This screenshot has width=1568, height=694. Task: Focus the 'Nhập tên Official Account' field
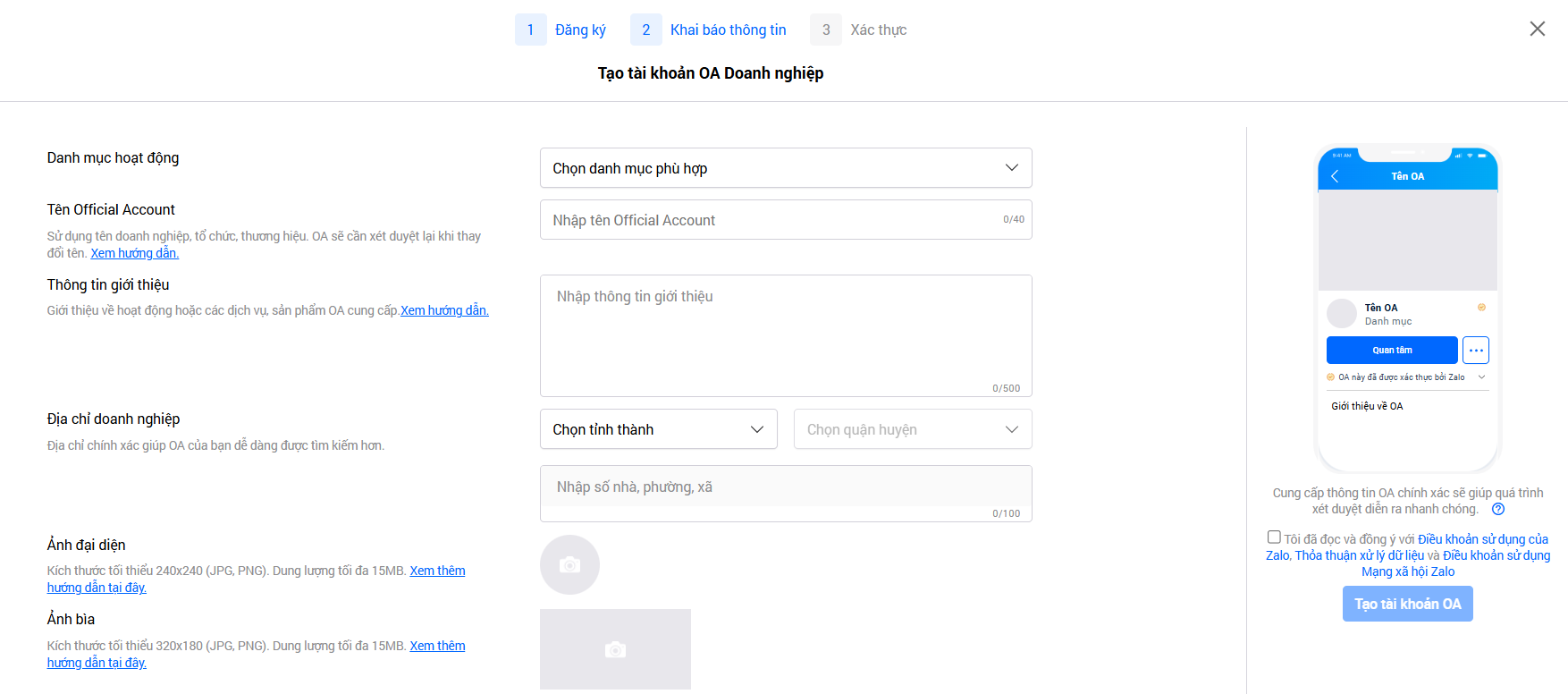769,220
